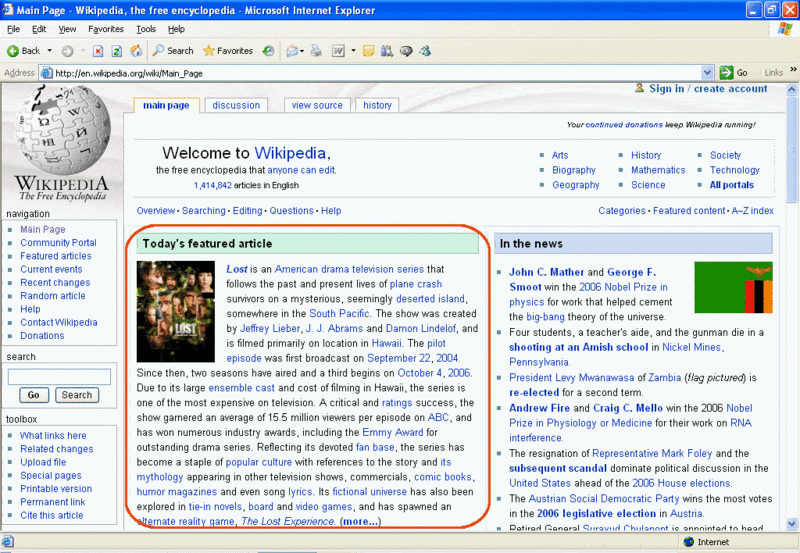The height and width of the screenshot is (553, 800).
Task: Click the Back arrow button
Action: (23, 51)
